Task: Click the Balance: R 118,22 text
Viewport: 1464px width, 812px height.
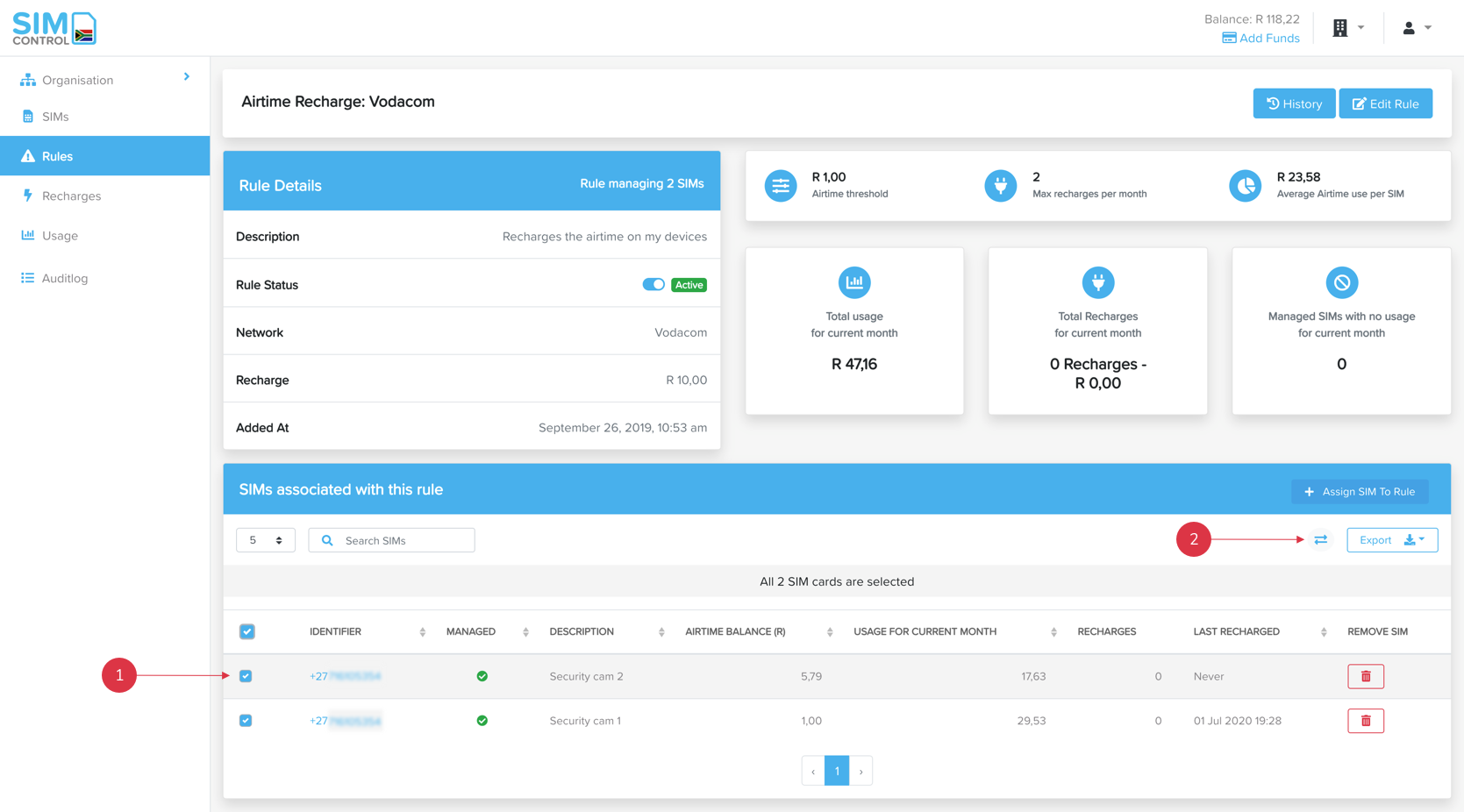Action: [x=1252, y=19]
